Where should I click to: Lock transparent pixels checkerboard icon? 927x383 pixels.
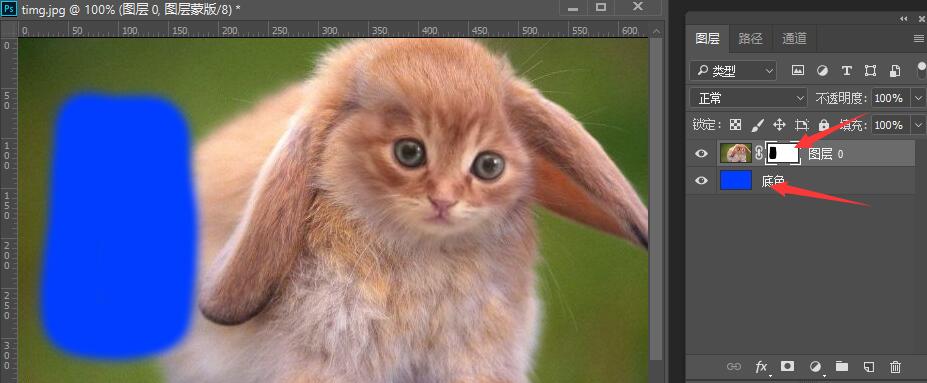[x=735, y=125]
